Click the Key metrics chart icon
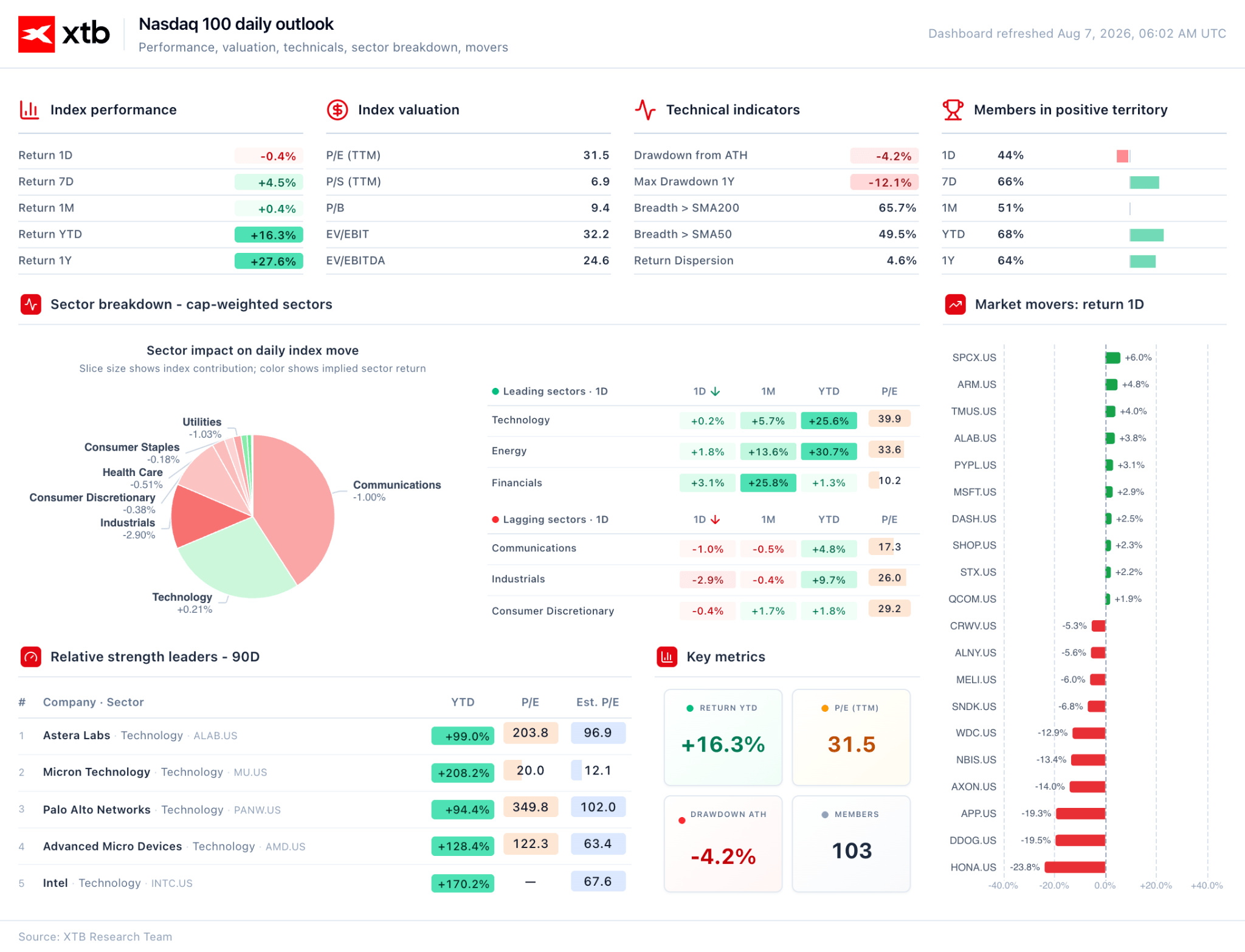Screen dimensions: 1245x952 pyautogui.click(x=667, y=657)
